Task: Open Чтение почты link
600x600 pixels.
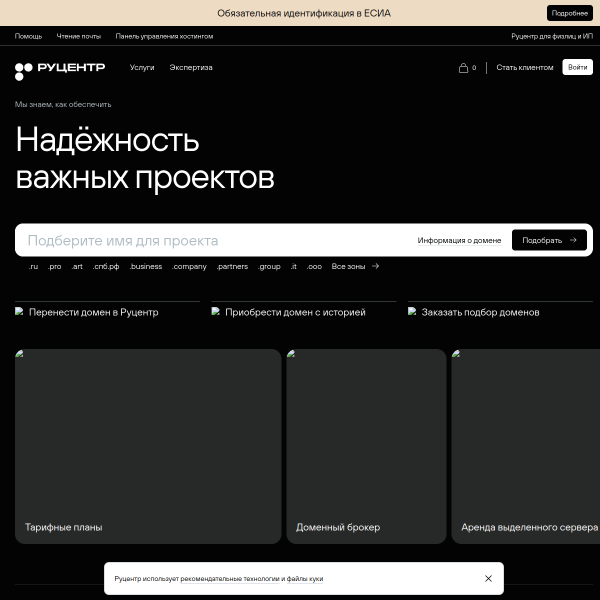Action: pyautogui.click(x=79, y=36)
